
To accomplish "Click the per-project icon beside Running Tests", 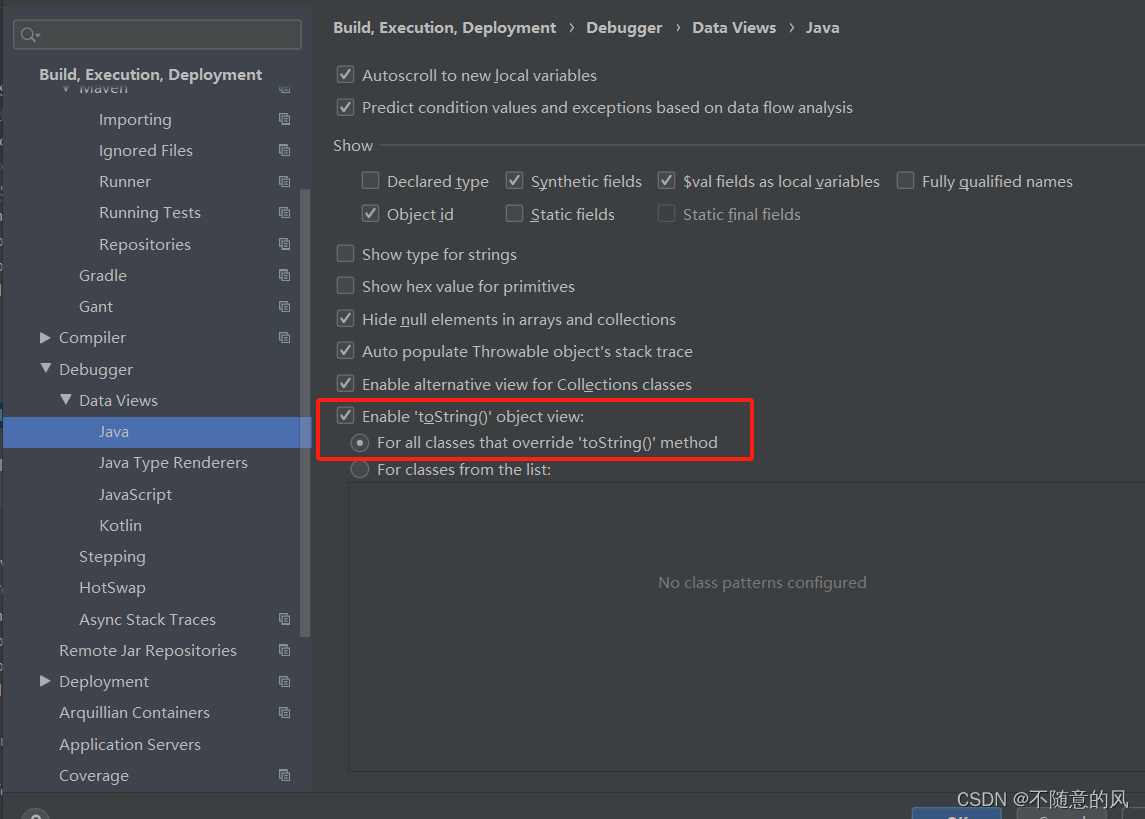I will click(x=285, y=212).
